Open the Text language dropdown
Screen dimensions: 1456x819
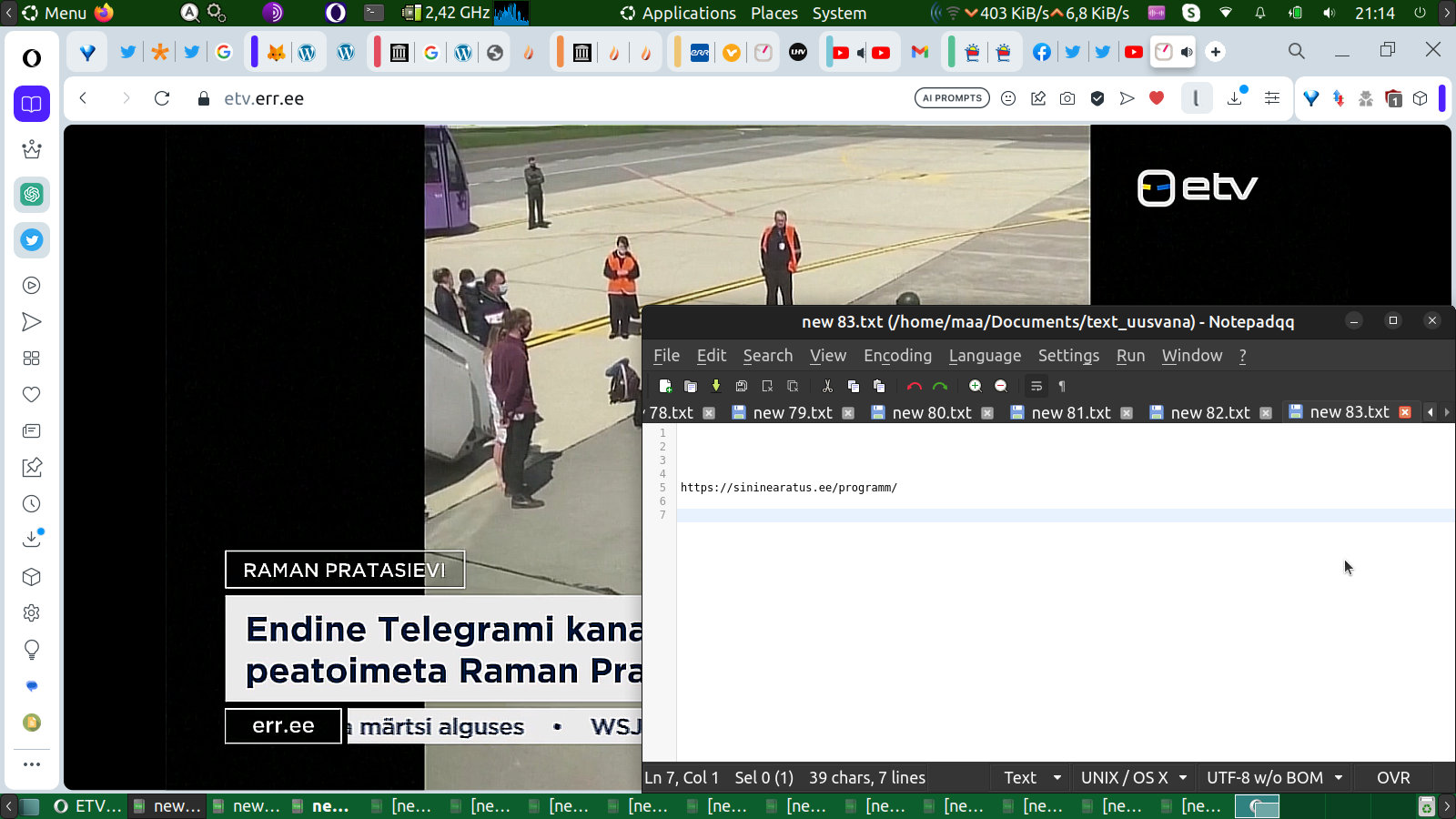tap(1032, 777)
